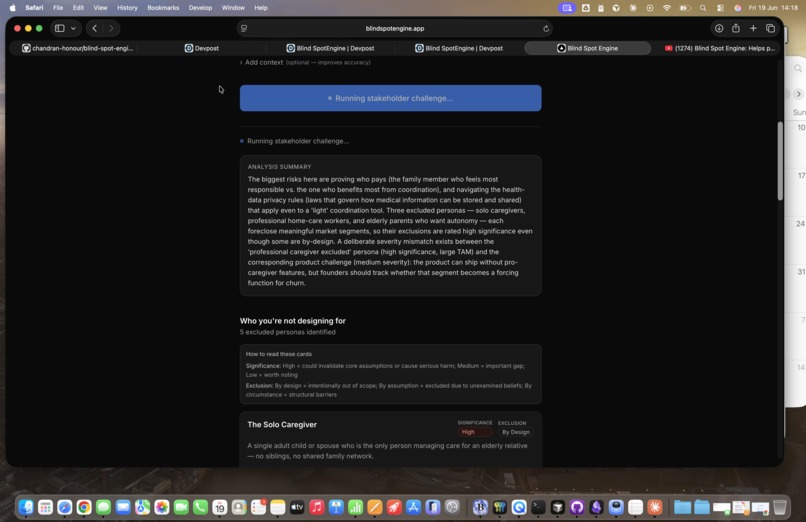Show the tab overview
Viewport: 806px width, 522px height.
770,28
